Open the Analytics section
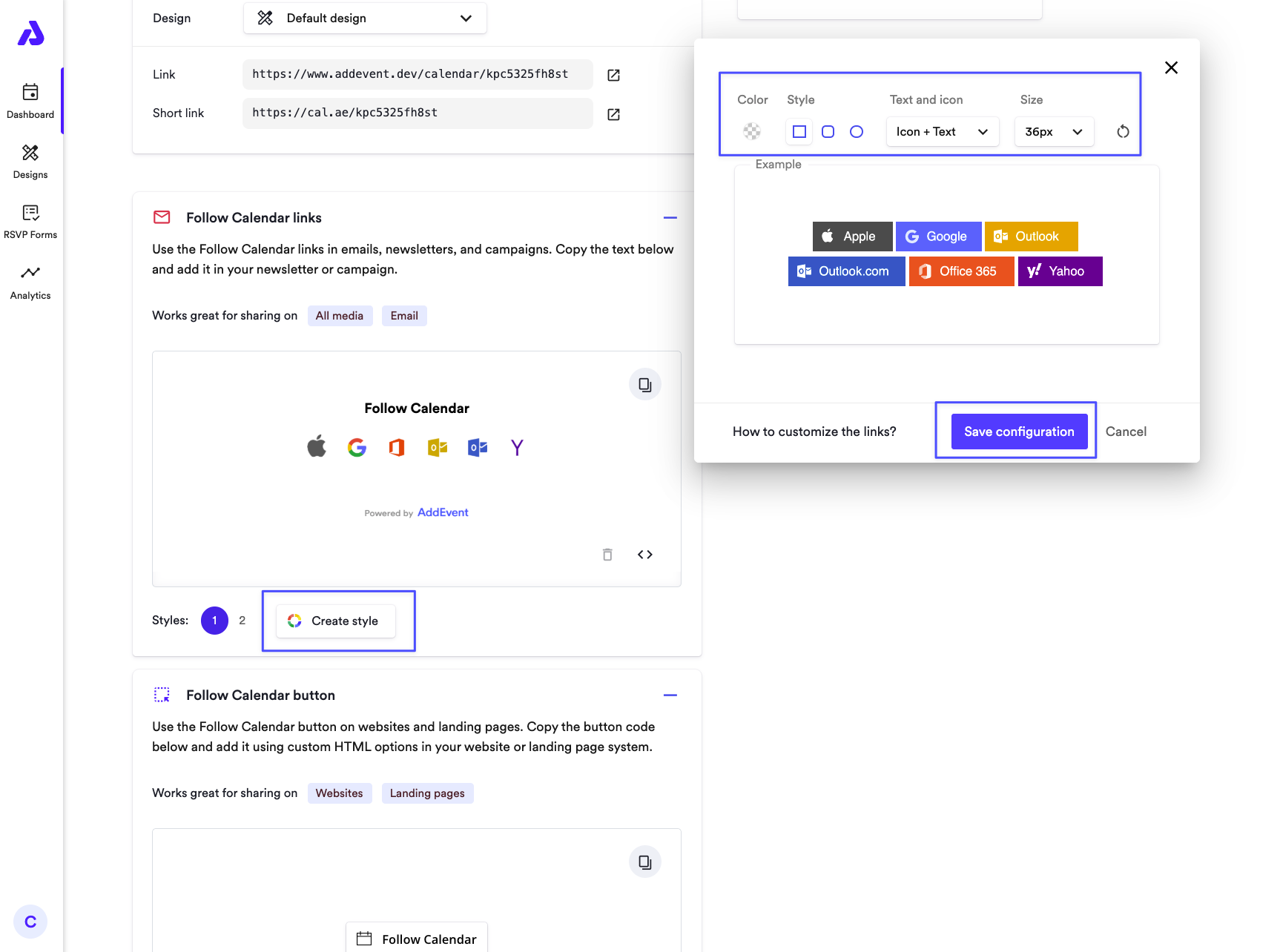Image resolution: width=1280 pixels, height=952 pixels. click(30, 282)
